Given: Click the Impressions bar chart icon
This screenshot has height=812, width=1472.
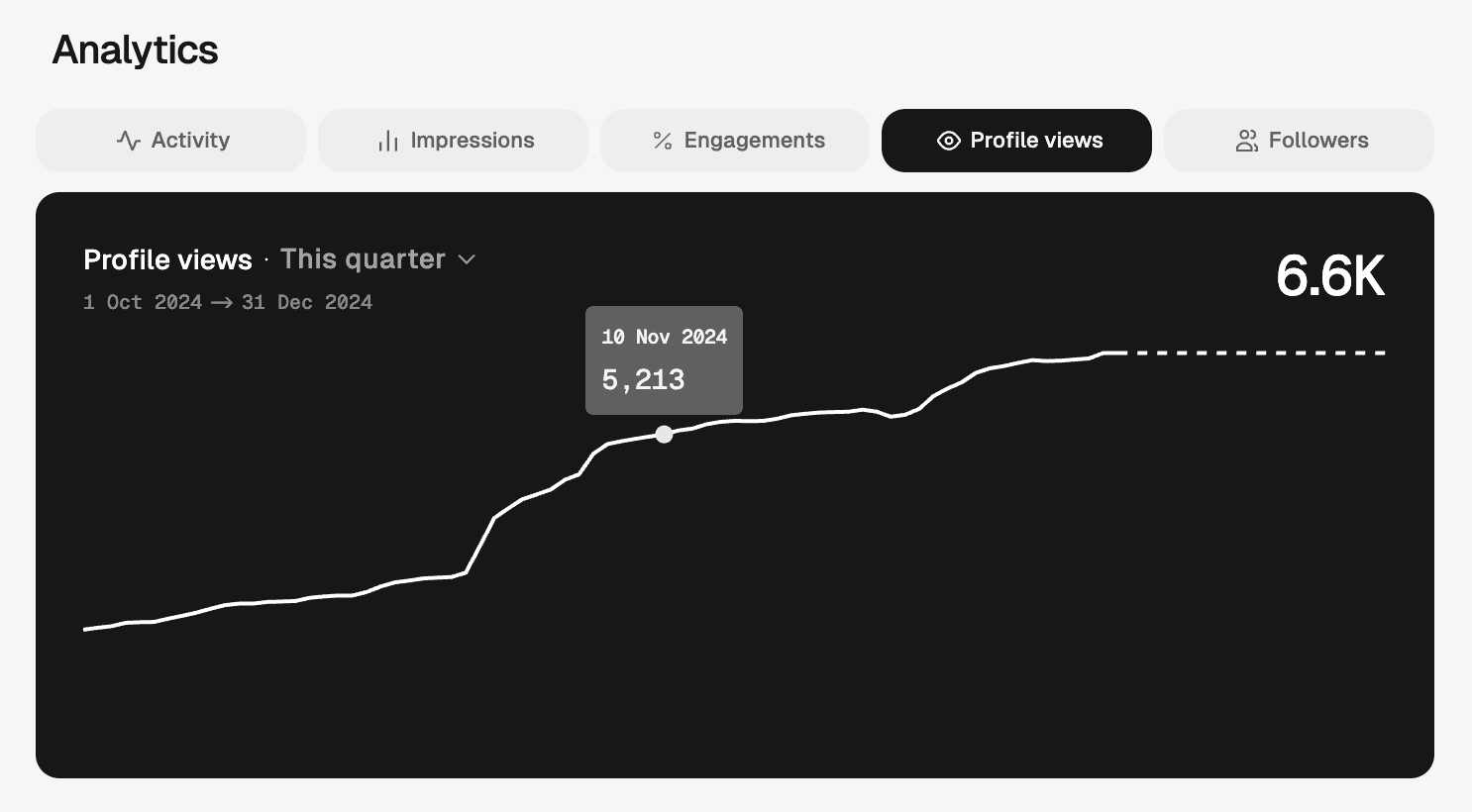Looking at the screenshot, I should 388,141.
